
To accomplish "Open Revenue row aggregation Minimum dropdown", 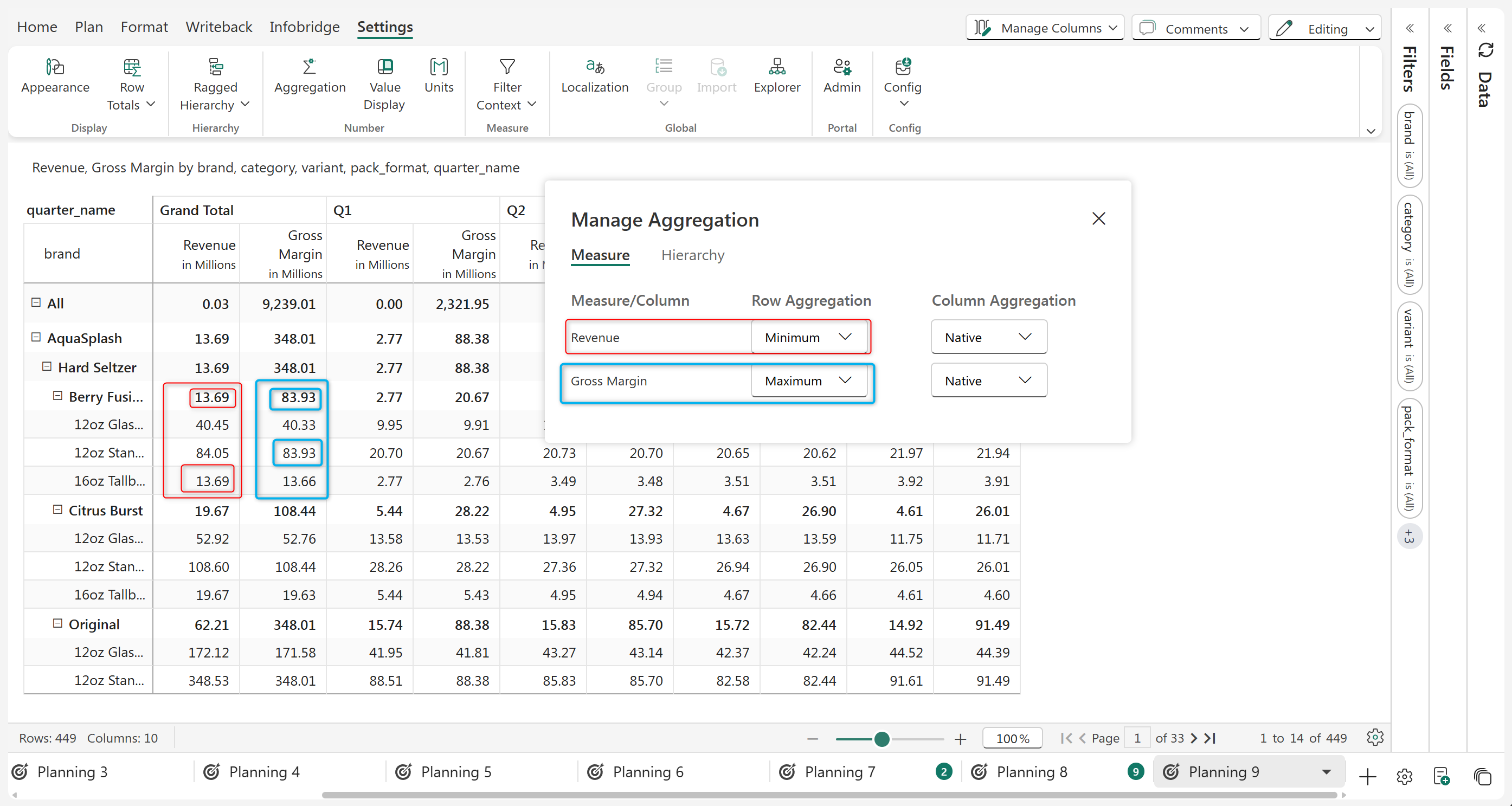I will pos(809,337).
